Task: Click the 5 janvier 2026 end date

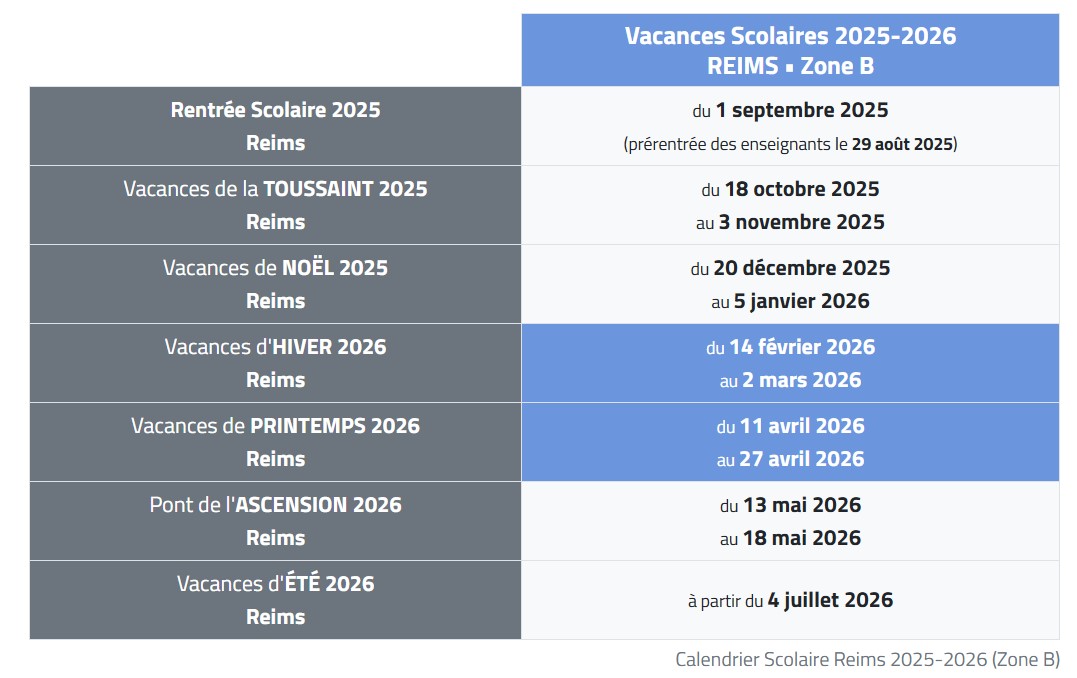Action: pyautogui.click(x=803, y=301)
